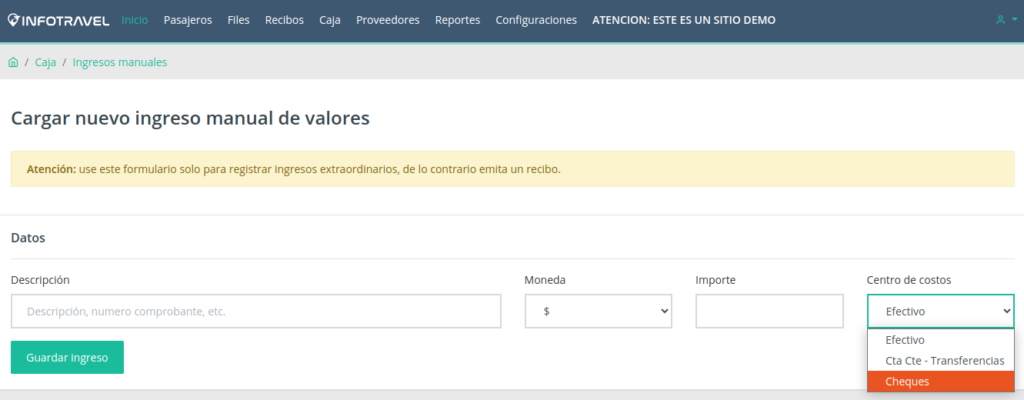Open the Configuraciones menu
Viewport: 1024px width, 400px height.
536,20
